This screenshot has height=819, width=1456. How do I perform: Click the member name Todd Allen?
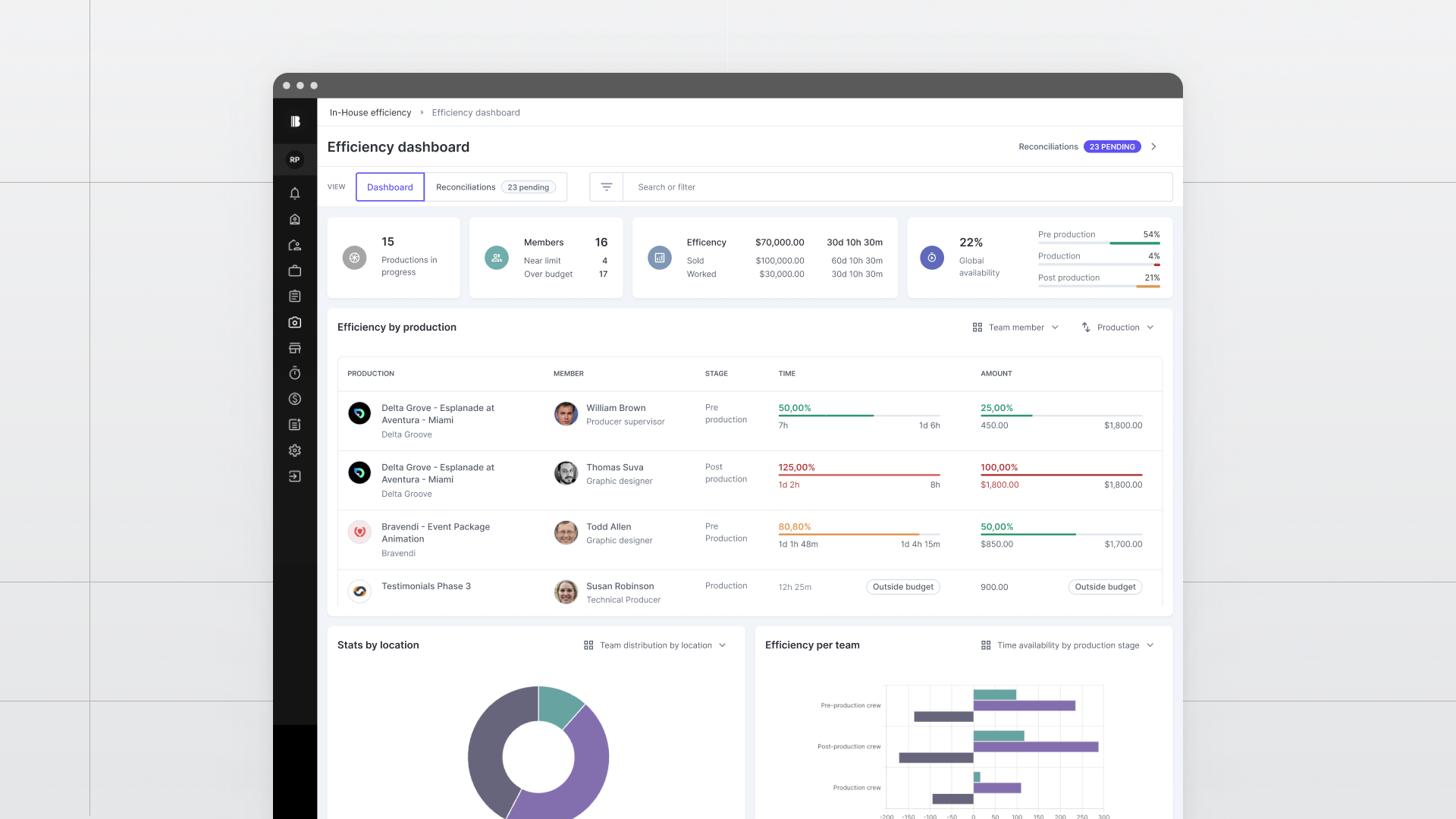(x=608, y=527)
